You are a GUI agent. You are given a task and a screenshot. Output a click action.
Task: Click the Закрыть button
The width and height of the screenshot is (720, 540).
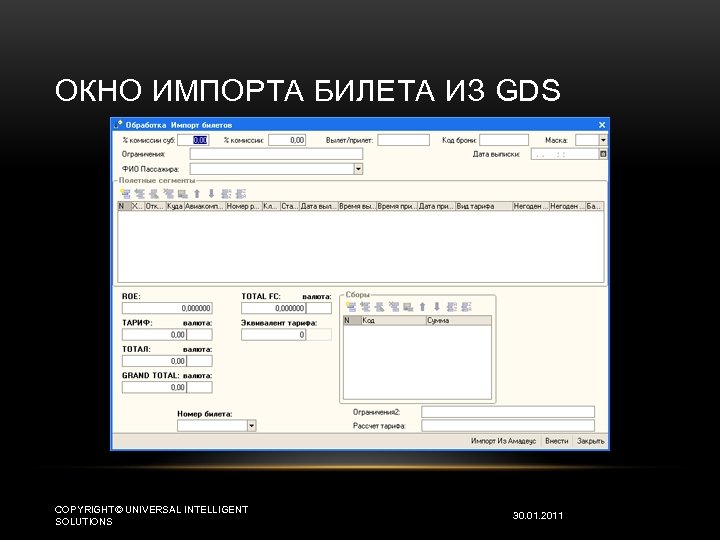[x=591, y=441]
